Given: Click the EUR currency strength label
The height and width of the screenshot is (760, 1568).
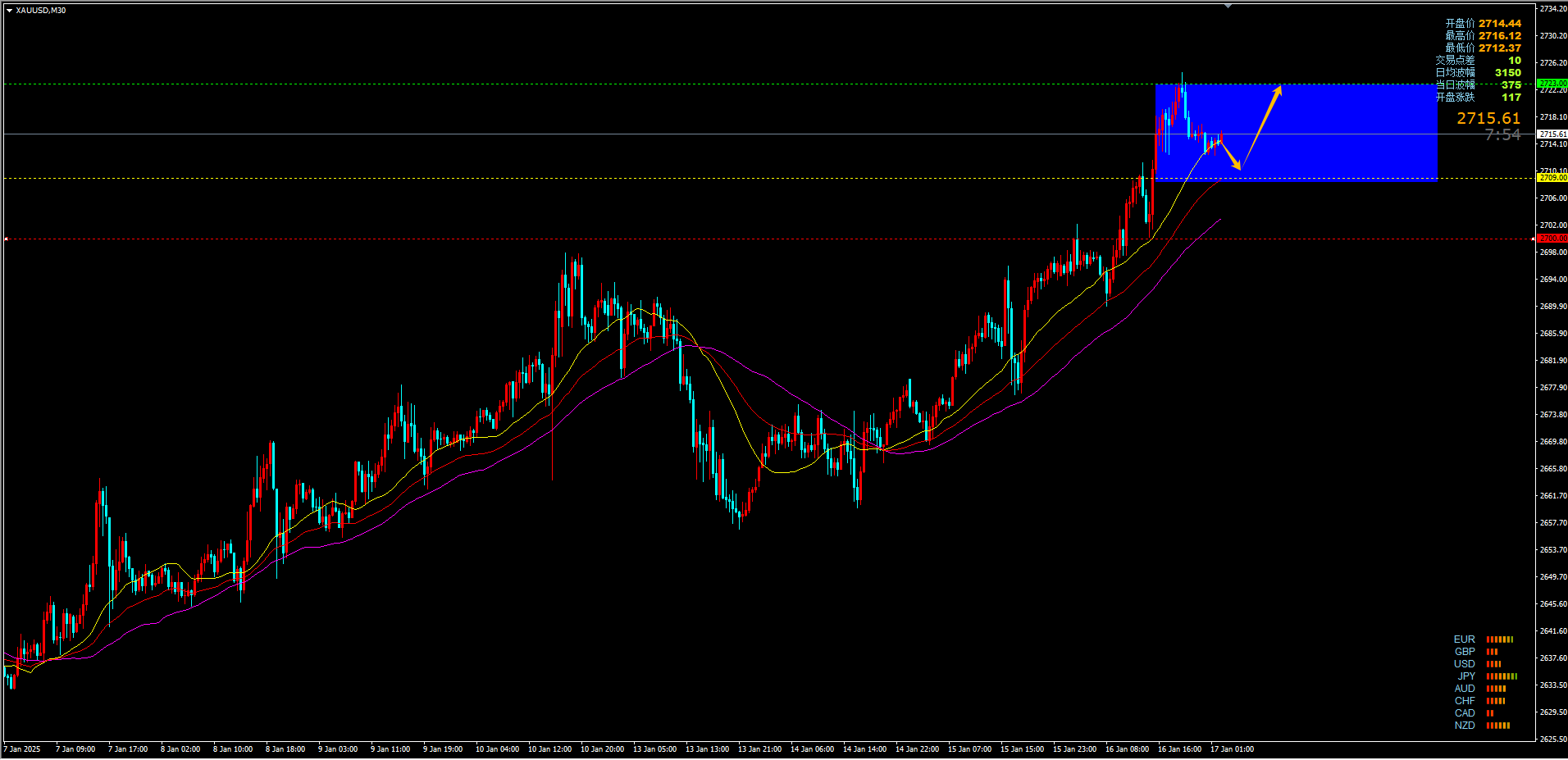Looking at the screenshot, I should (1464, 639).
